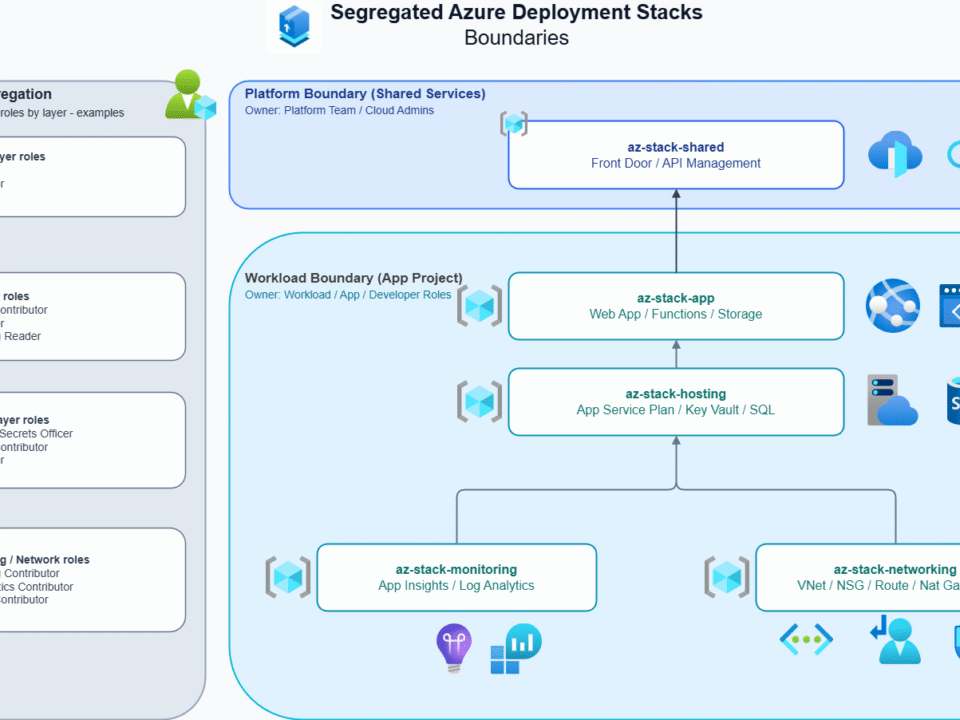
Task: Click the Web App globe icon
Action: pyautogui.click(x=892, y=305)
